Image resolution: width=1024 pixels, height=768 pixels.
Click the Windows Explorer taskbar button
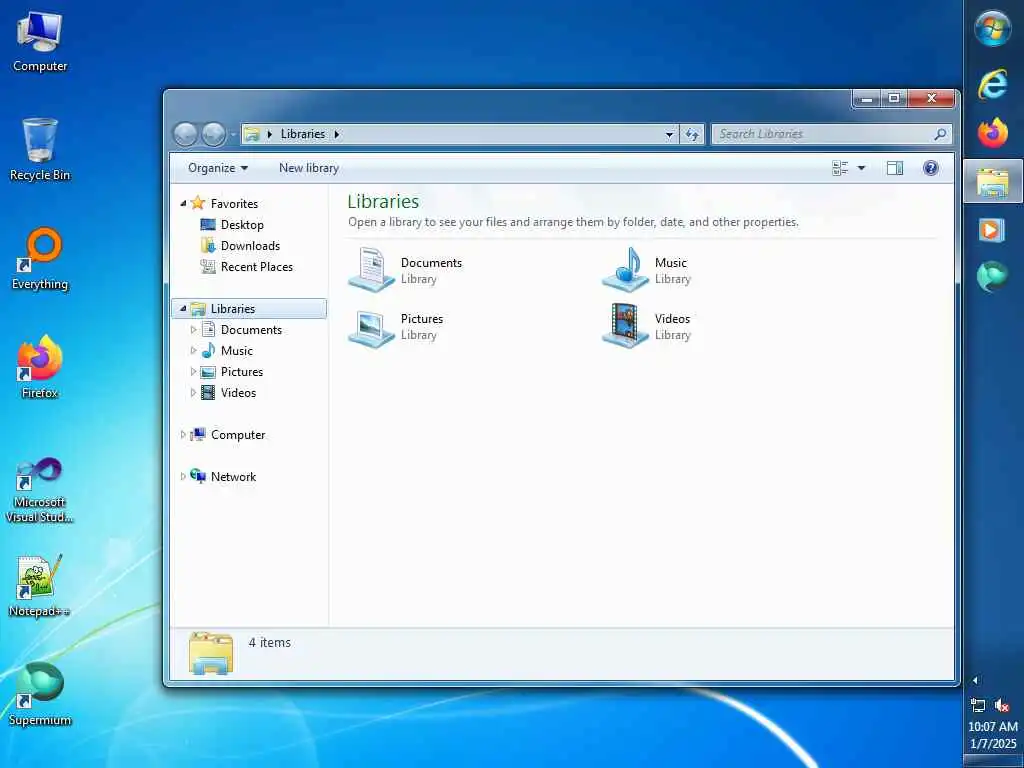point(993,182)
